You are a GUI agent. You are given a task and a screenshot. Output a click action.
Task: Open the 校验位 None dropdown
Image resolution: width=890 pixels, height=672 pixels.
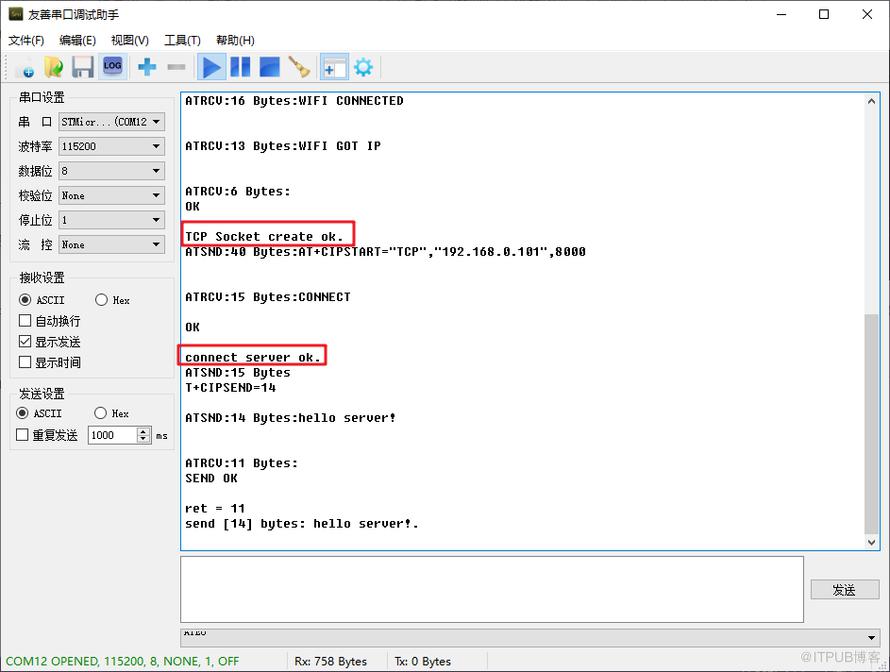pos(111,195)
